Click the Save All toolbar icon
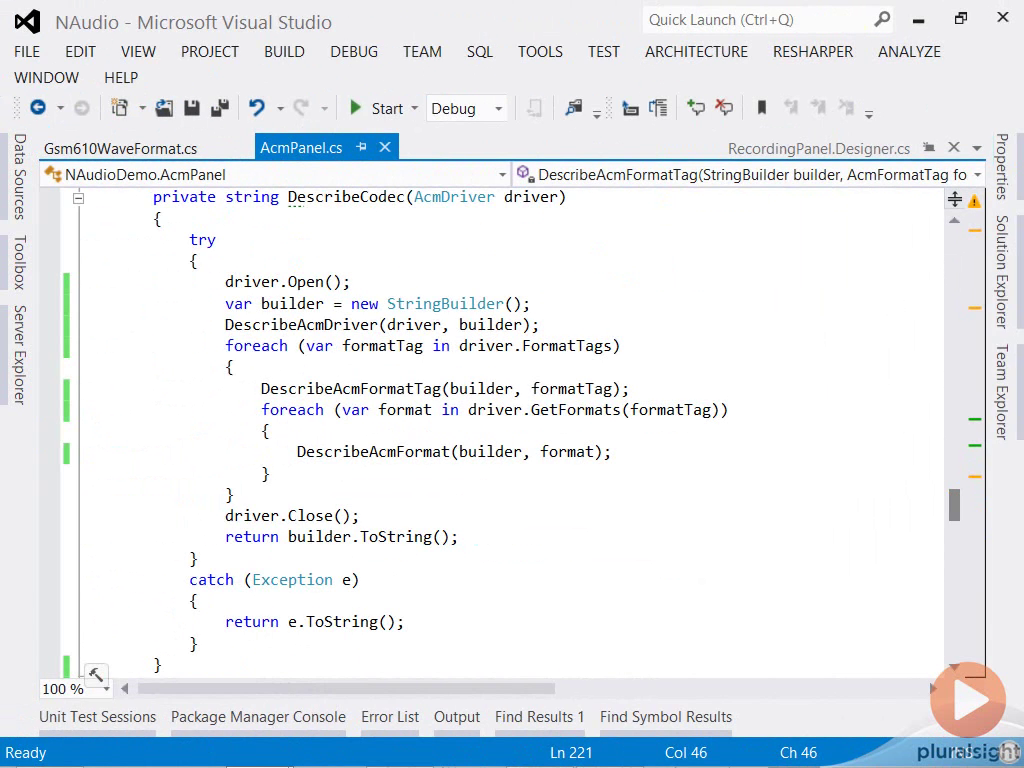The width and height of the screenshot is (1024, 768). pyautogui.click(x=220, y=108)
